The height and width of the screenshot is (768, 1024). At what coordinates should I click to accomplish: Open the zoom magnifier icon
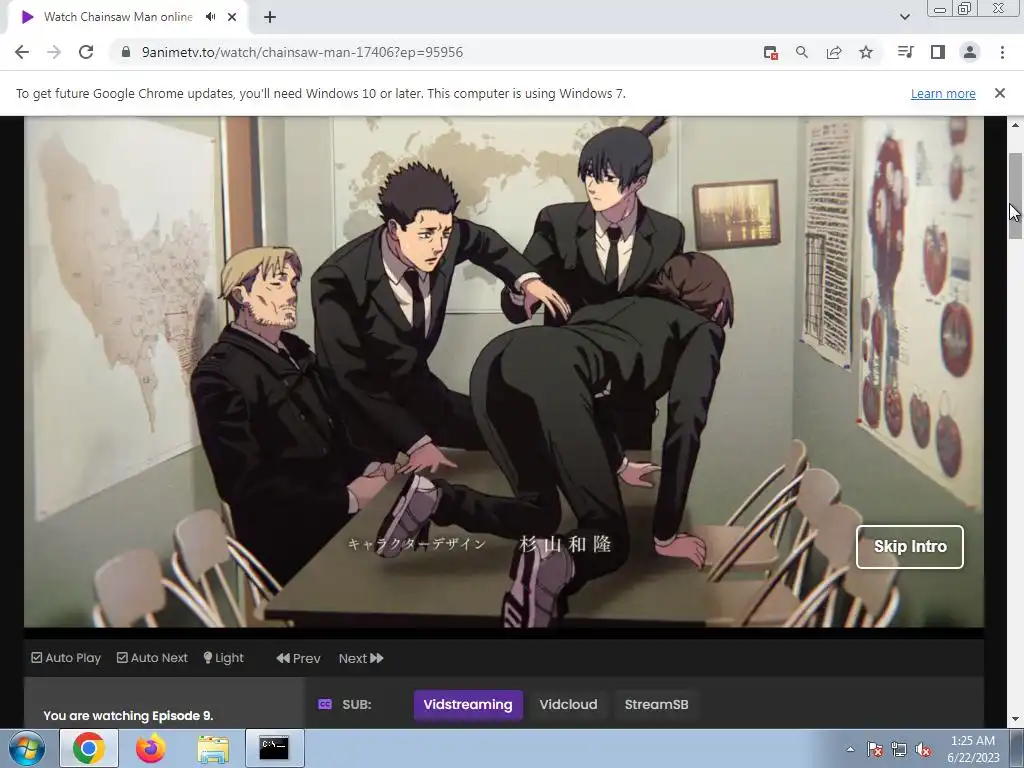point(802,52)
